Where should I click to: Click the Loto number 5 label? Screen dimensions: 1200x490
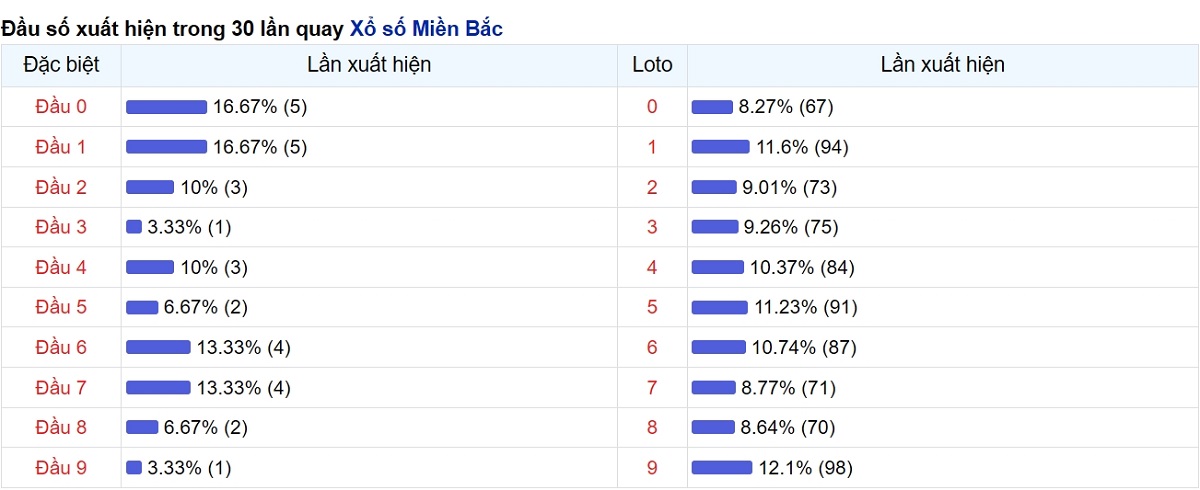point(653,307)
